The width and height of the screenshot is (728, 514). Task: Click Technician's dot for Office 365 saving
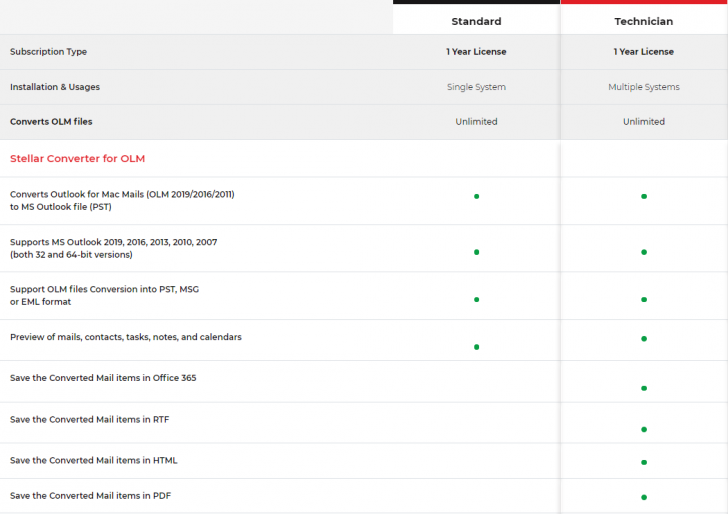pyautogui.click(x=644, y=388)
